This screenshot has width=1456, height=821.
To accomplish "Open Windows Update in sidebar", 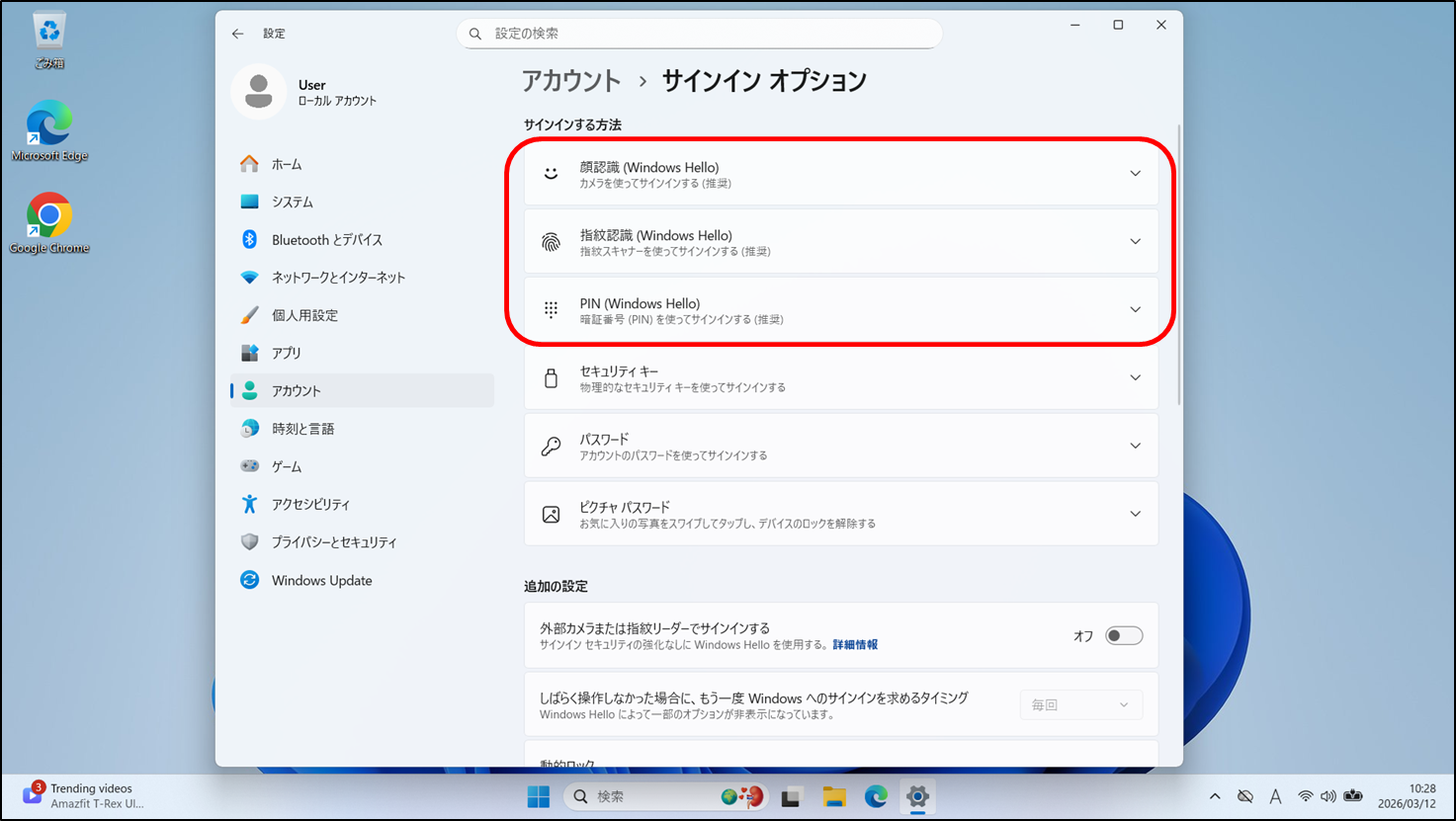I will click(x=362, y=581).
